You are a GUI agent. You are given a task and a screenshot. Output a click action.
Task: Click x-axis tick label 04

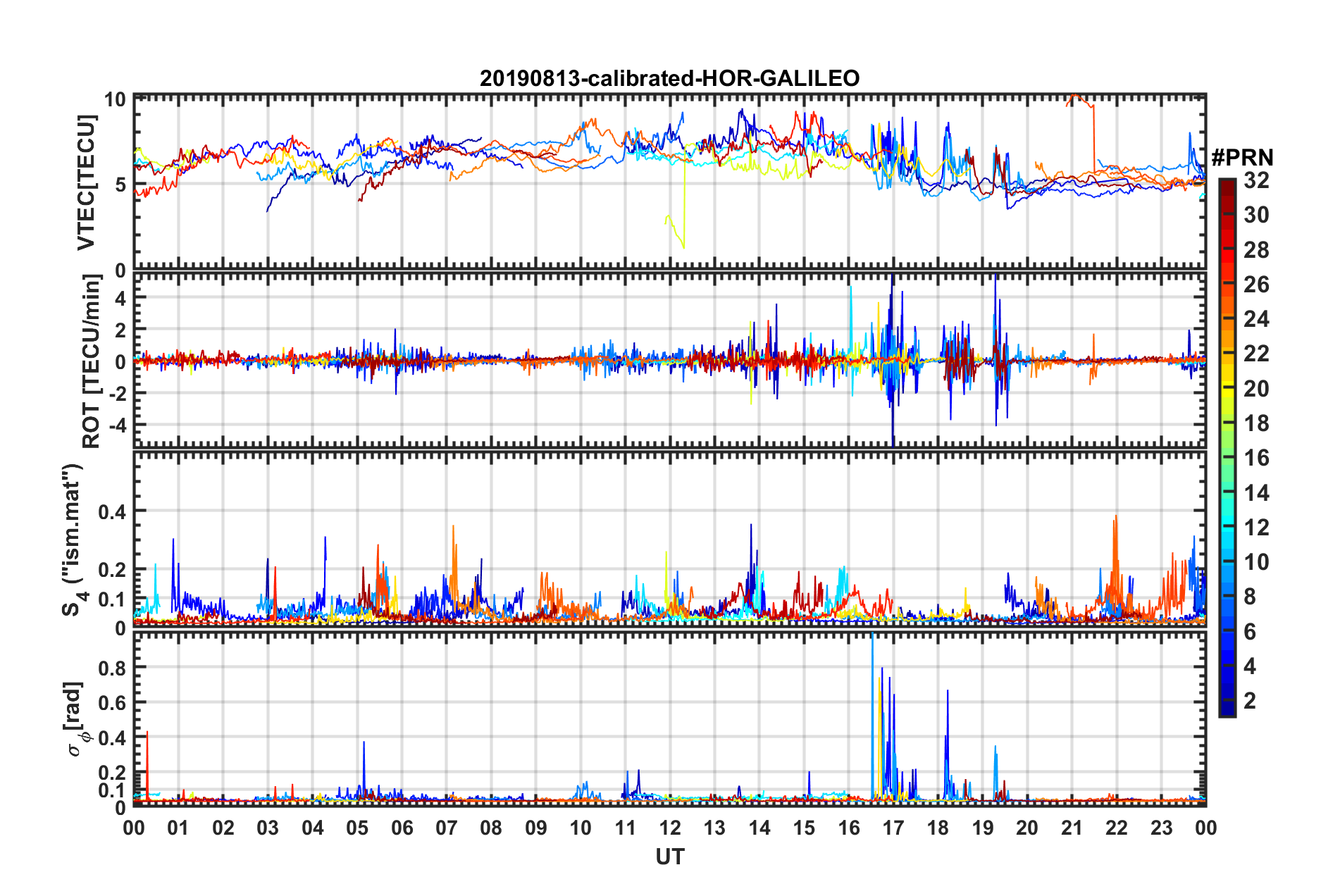[313, 828]
